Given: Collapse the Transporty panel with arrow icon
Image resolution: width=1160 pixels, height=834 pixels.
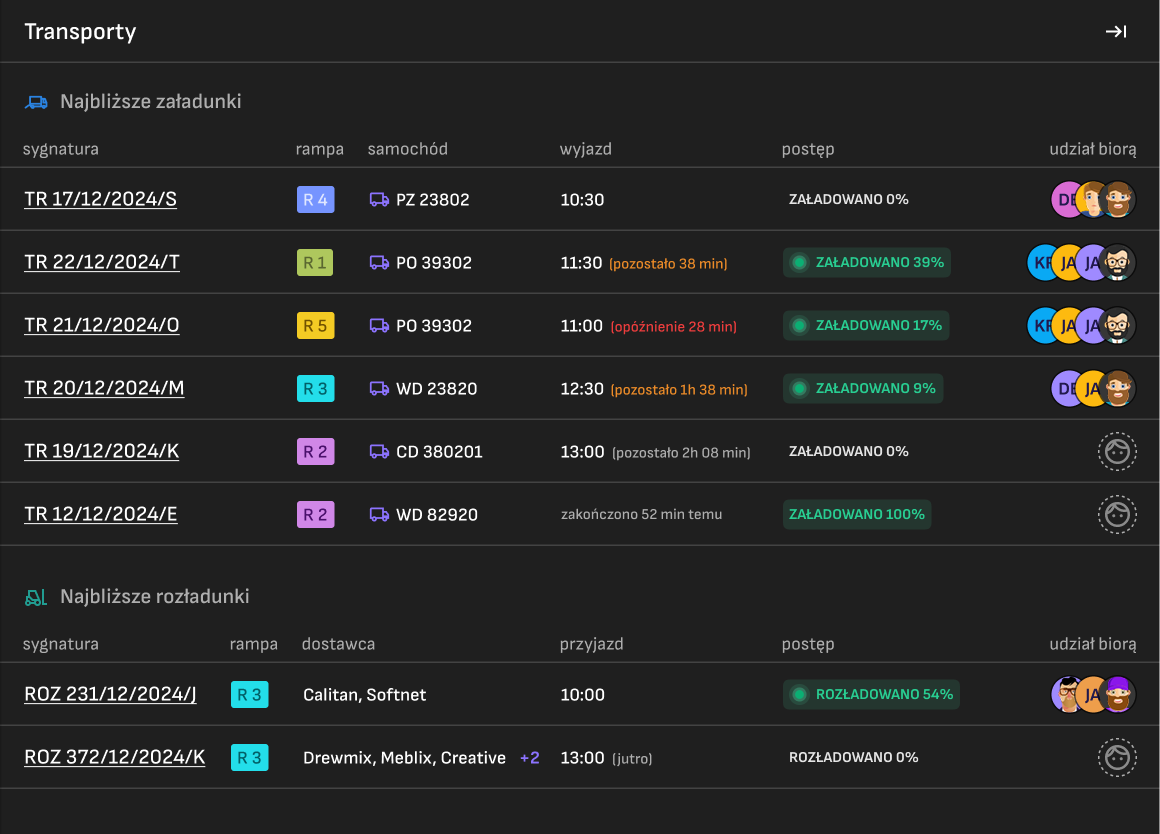Looking at the screenshot, I should pos(1116,31).
